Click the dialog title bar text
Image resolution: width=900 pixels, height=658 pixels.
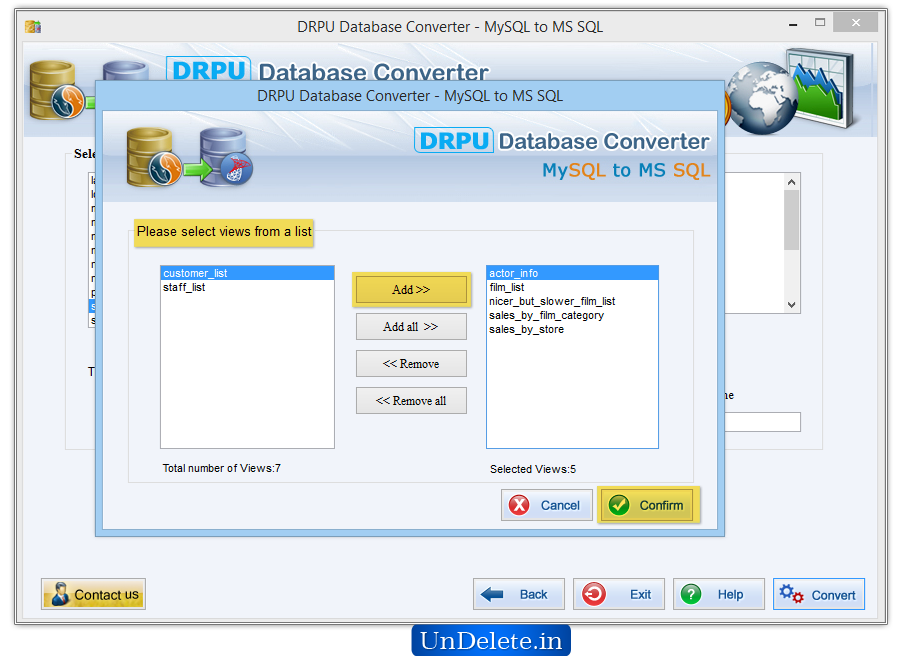pyautogui.click(x=410, y=96)
